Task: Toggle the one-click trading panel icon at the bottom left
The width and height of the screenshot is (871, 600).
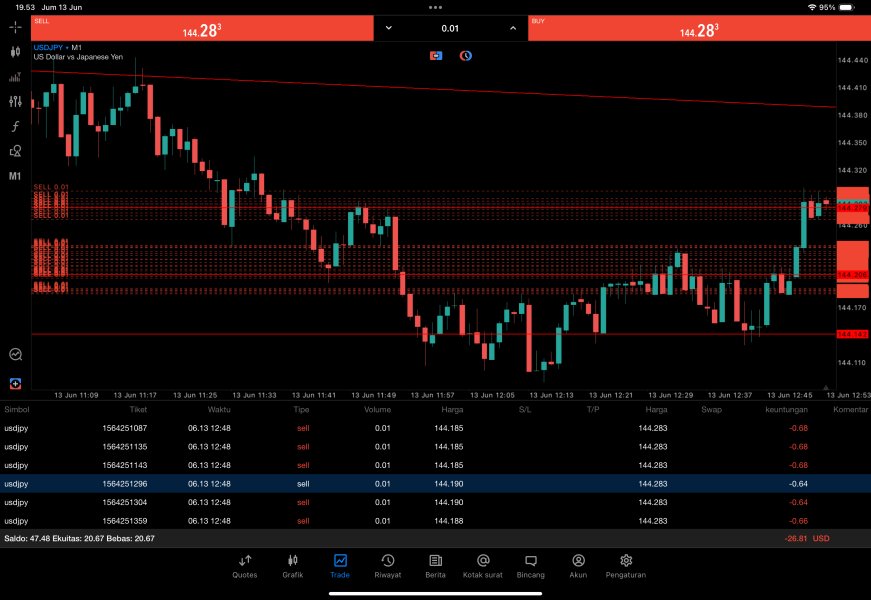Action: [x=15, y=383]
